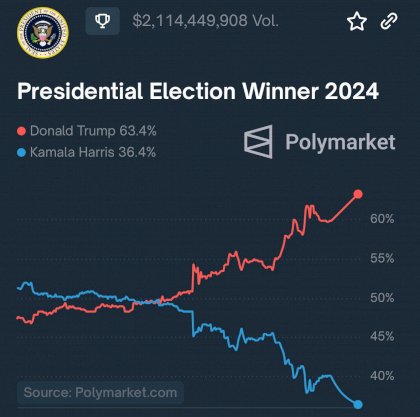Click the blue Kamala Harris legend dot
This screenshot has width=420, height=417.
(x=21, y=153)
